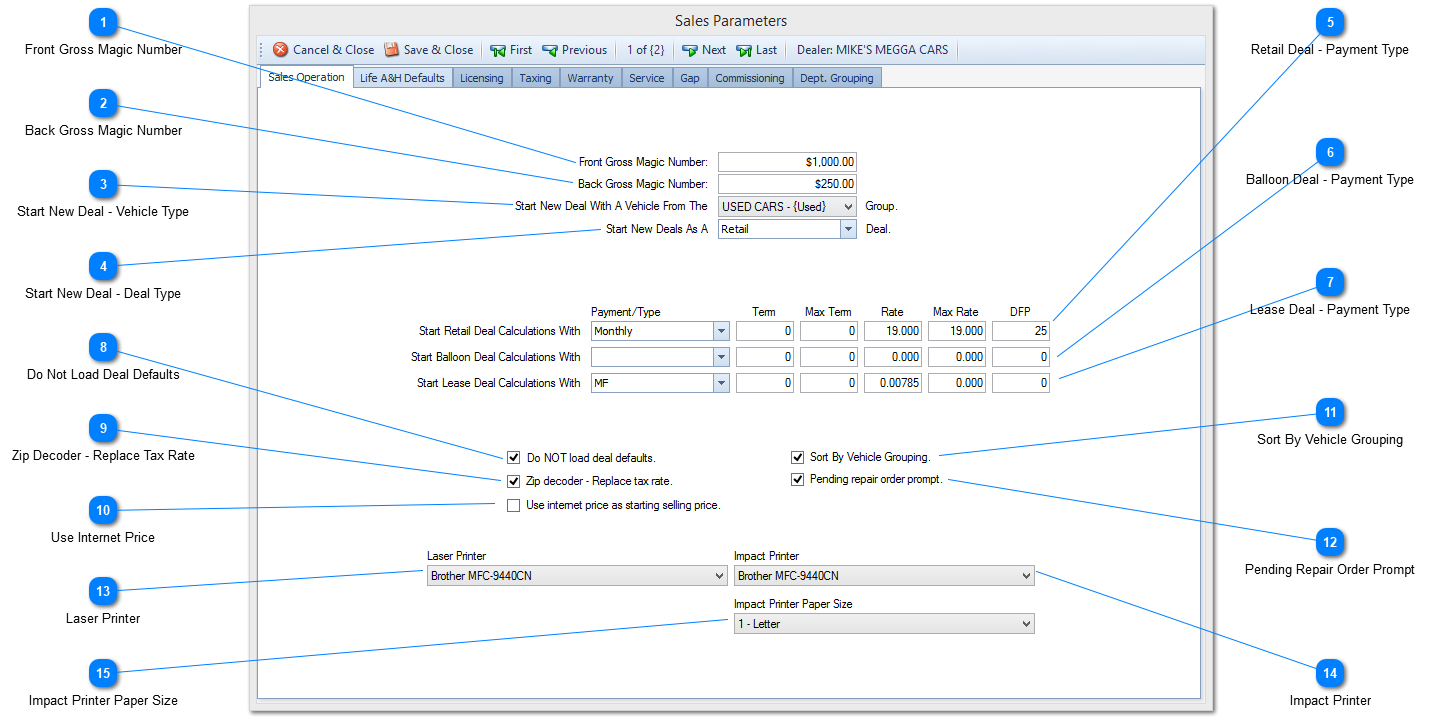Click the Balloon deal Max Term field
The width and height of the screenshot is (1431, 724).
point(829,357)
